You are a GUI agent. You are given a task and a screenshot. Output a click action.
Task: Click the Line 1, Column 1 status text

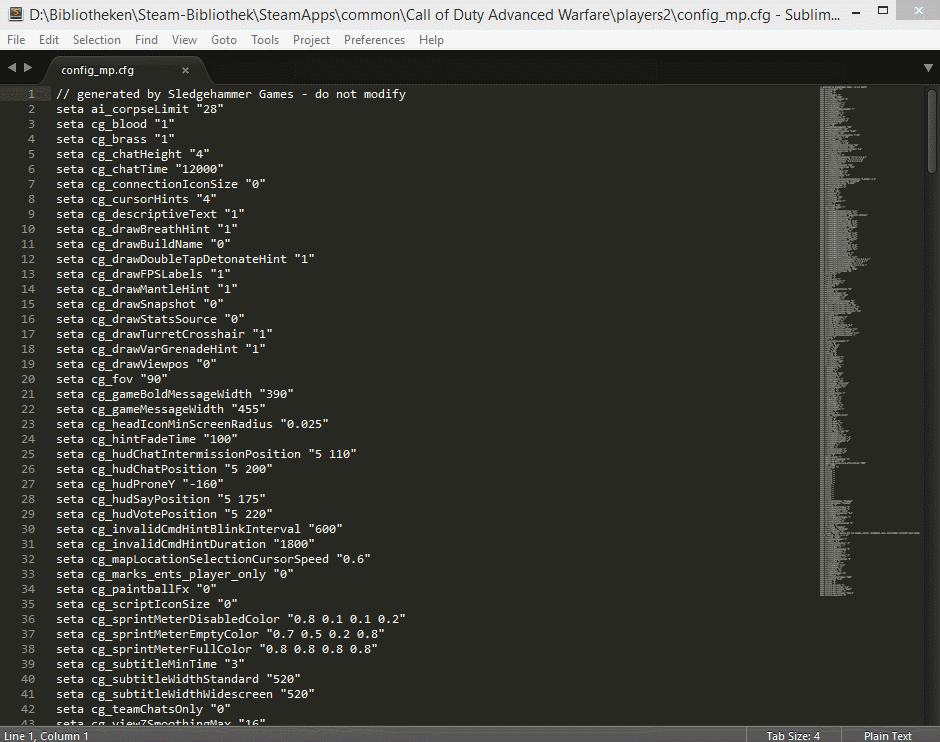point(46,735)
